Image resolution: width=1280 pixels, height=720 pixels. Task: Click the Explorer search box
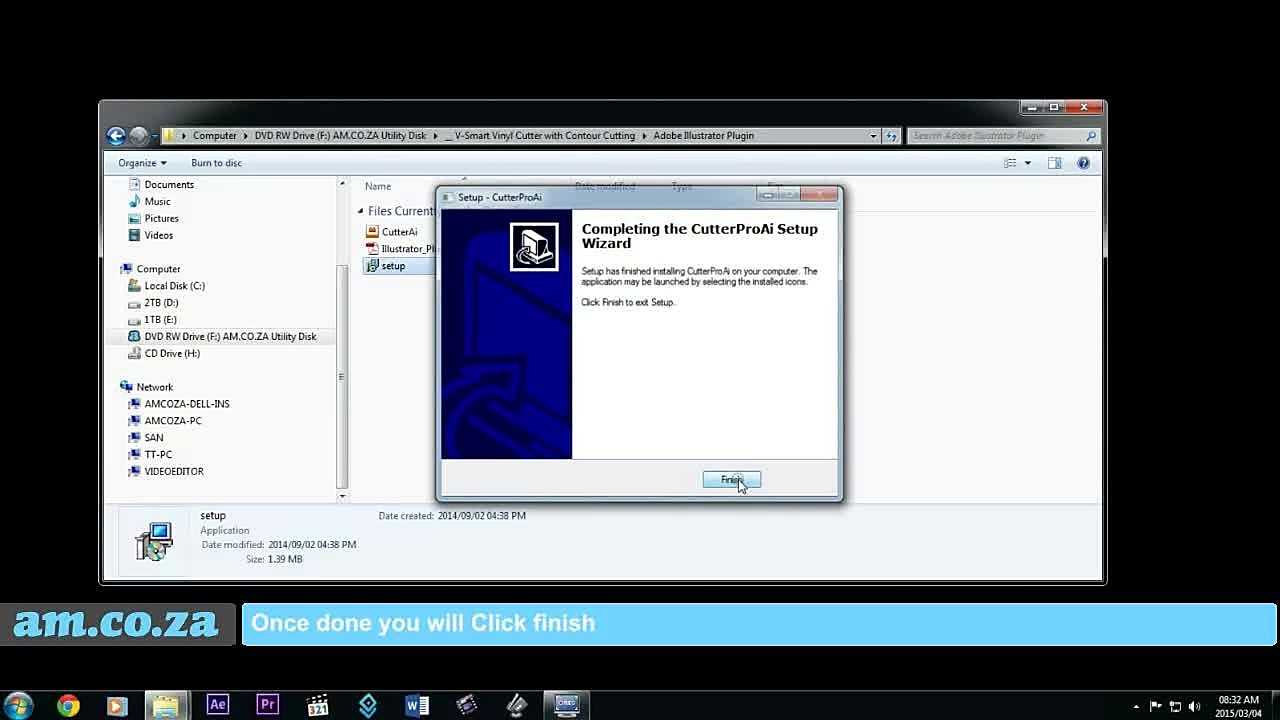(x=1004, y=135)
